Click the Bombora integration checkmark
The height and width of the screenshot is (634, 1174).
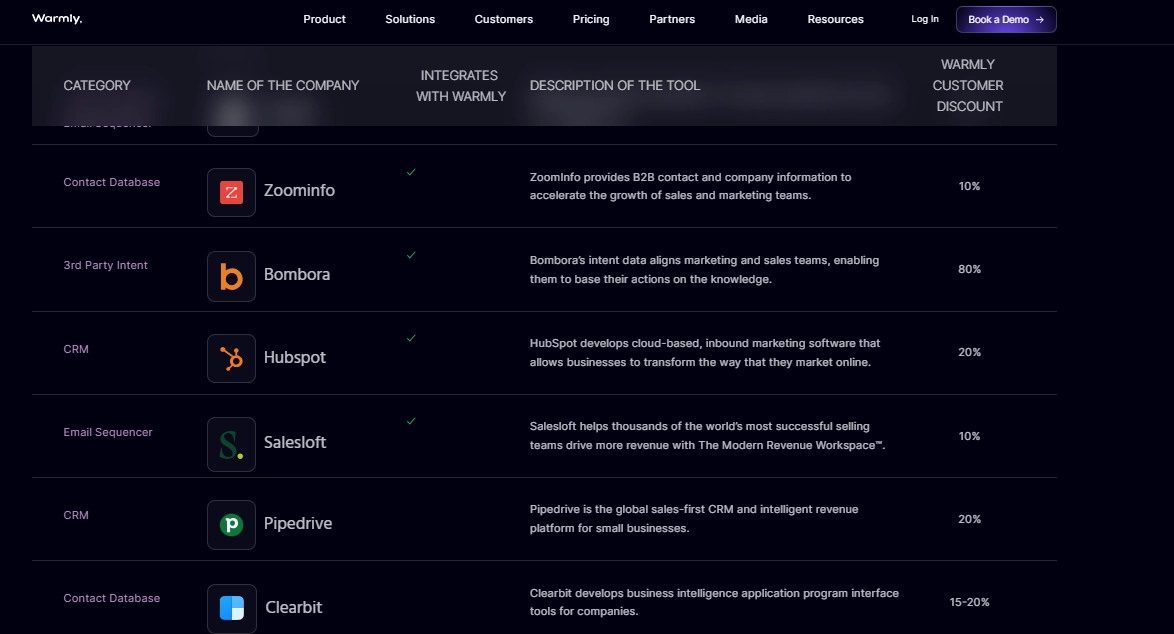(411, 255)
